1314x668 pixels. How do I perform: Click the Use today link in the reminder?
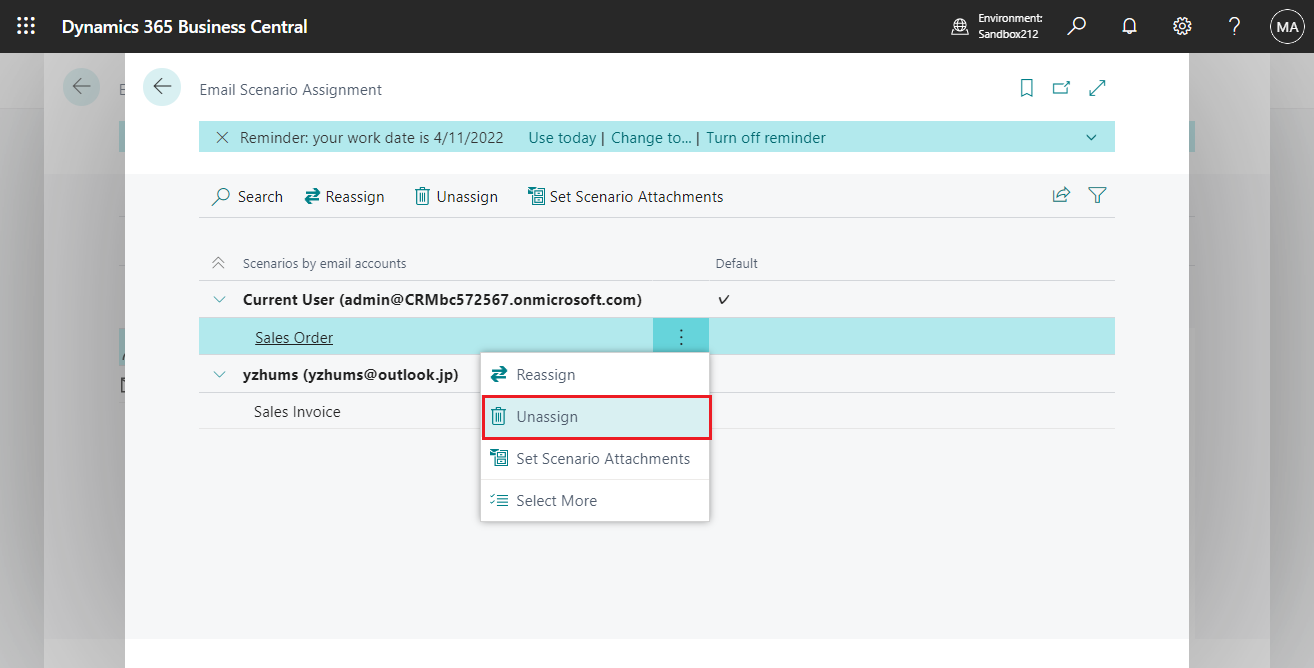coord(562,137)
